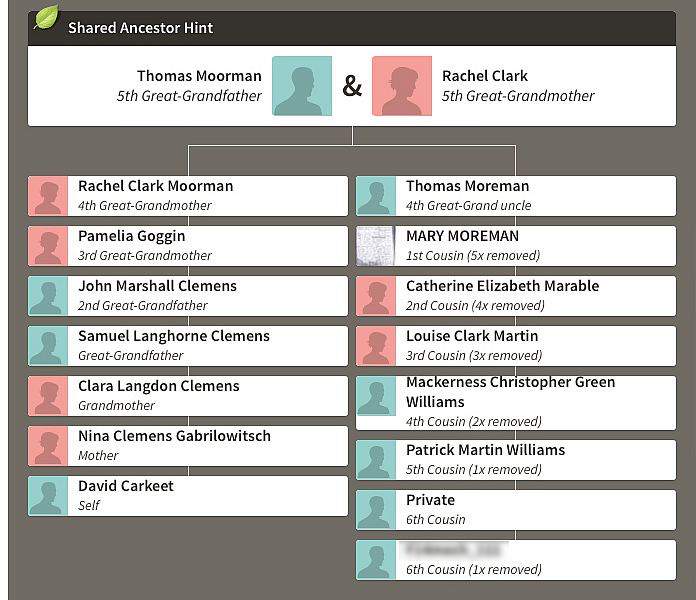Select Louise Clark Martin cousin card
Image resolution: width=696 pixels, height=600 pixels.
pyautogui.click(x=516, y=346)
